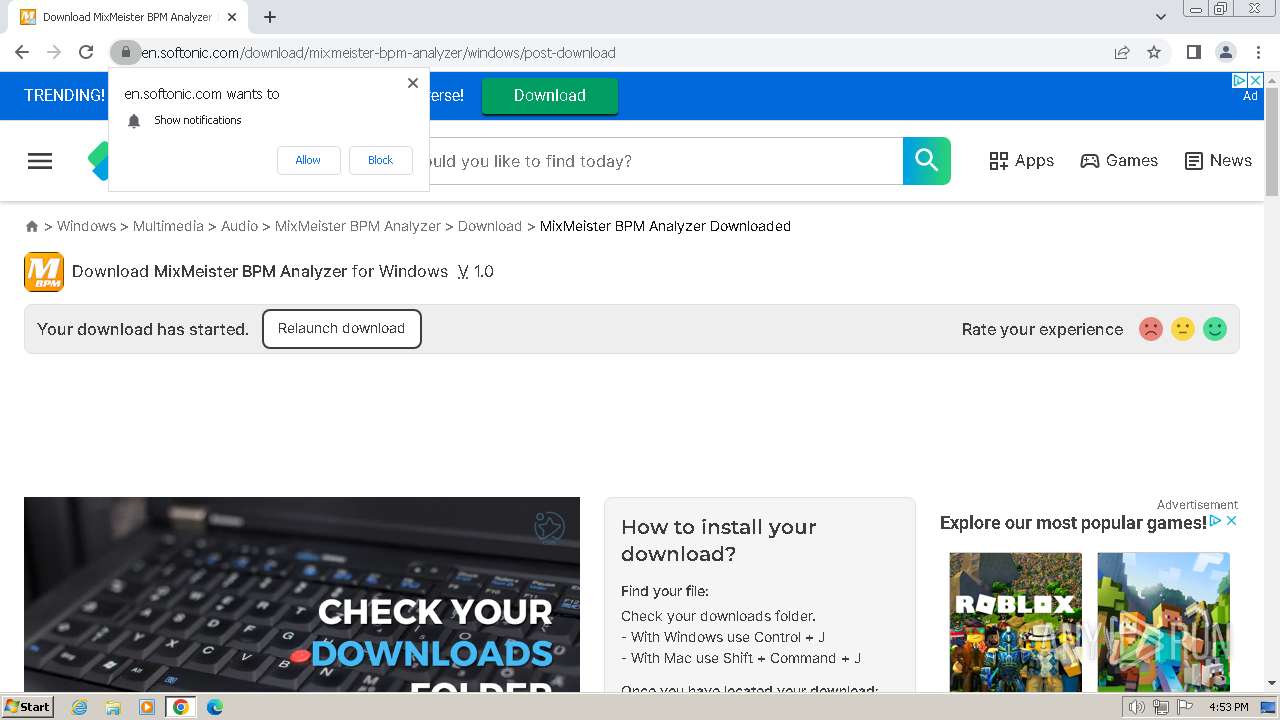Go back to the previous page
This screenshot has height=720, width=1280.
coord(22,53)
